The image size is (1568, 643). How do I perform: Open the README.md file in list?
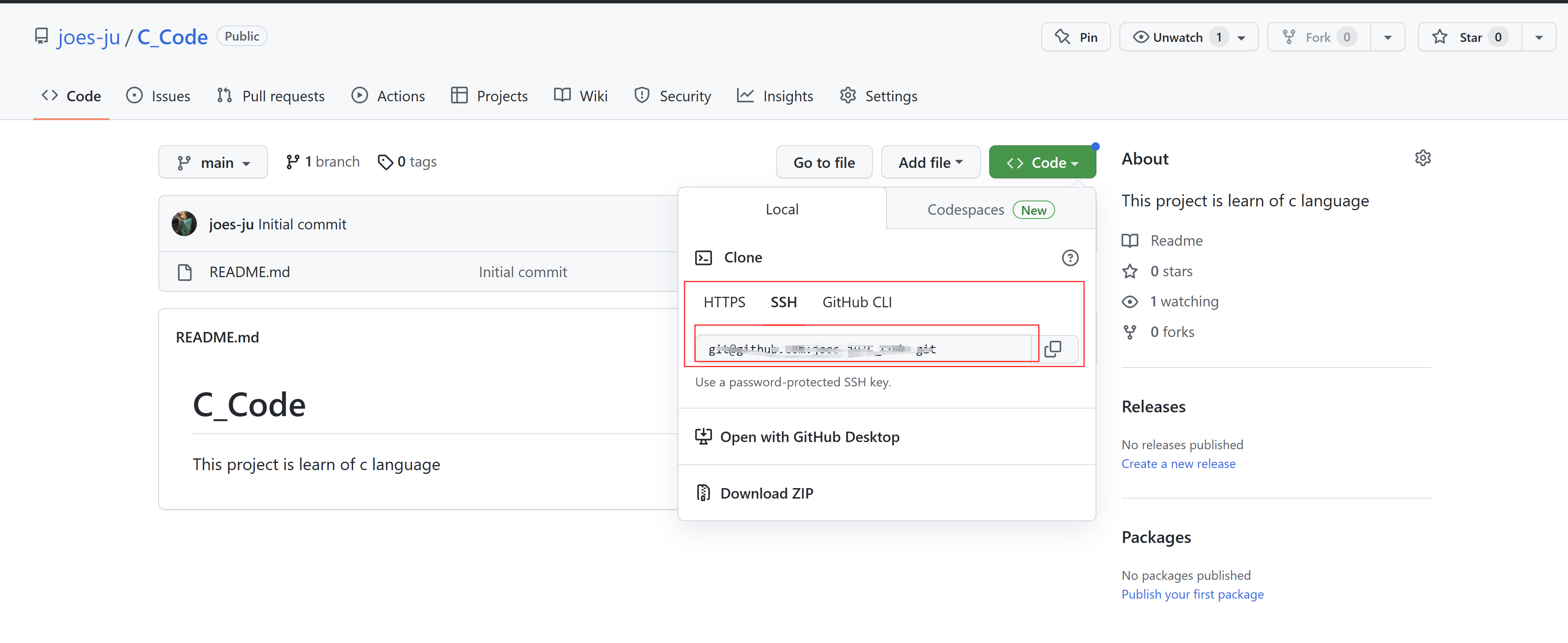point(250,272)
